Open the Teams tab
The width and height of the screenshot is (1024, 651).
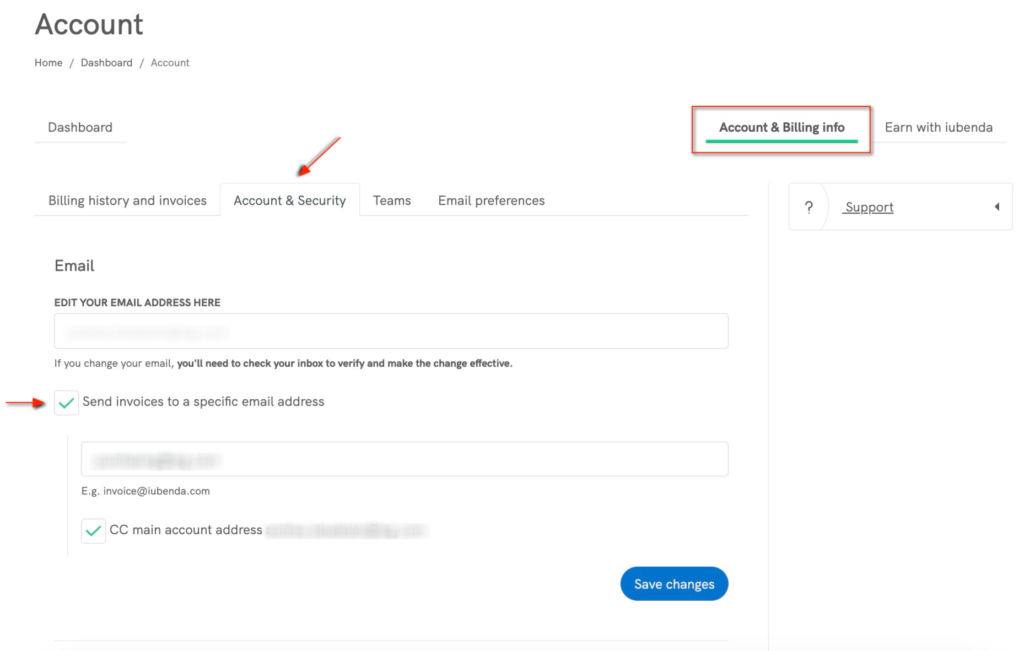tap(392, 200)
